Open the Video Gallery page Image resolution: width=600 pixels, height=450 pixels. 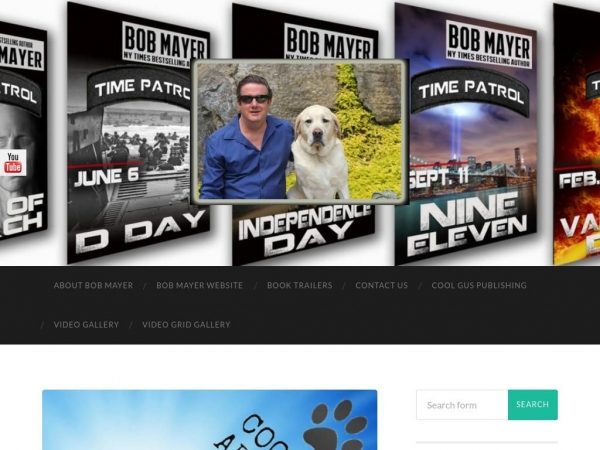[x=86, y=325]
